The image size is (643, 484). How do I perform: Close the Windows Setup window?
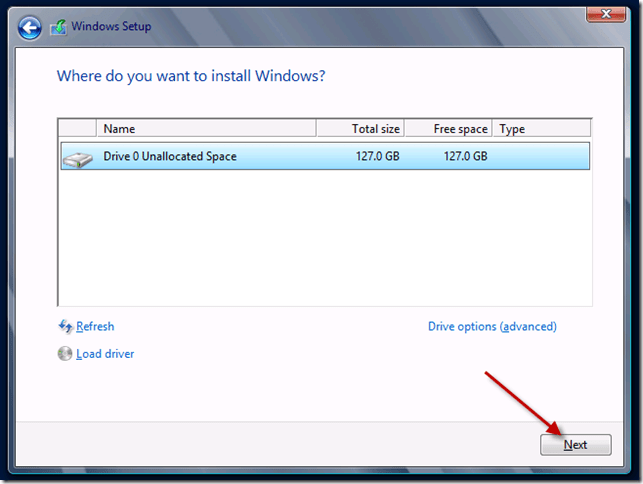600,15
